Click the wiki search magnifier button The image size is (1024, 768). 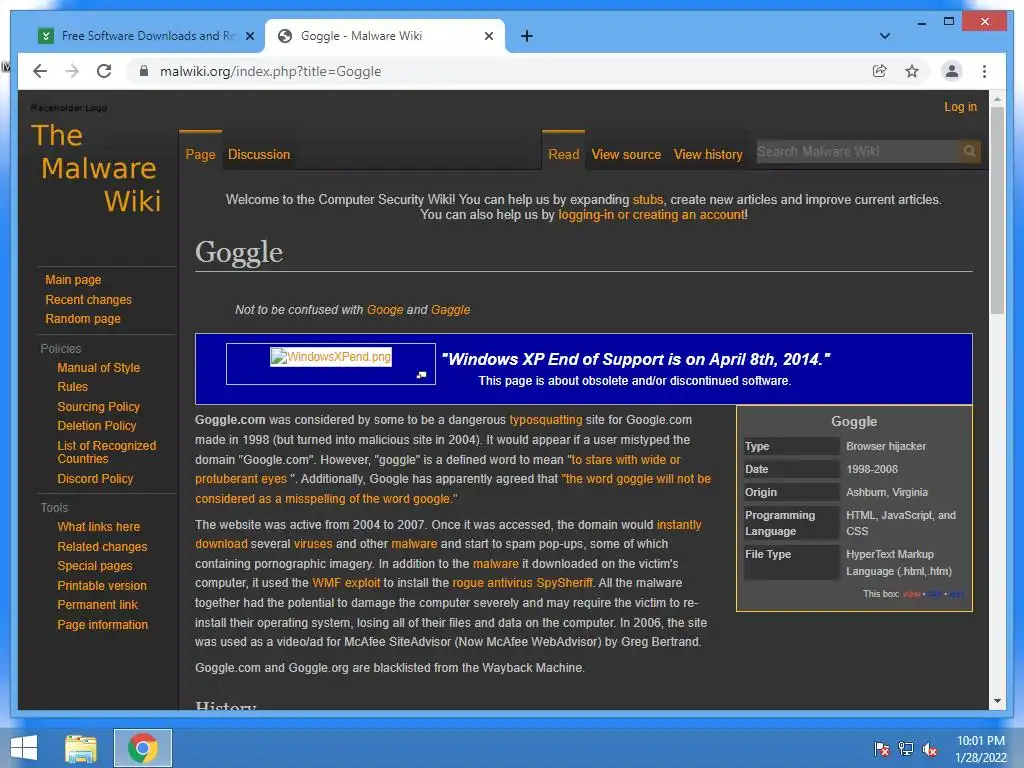pos(969,152)
